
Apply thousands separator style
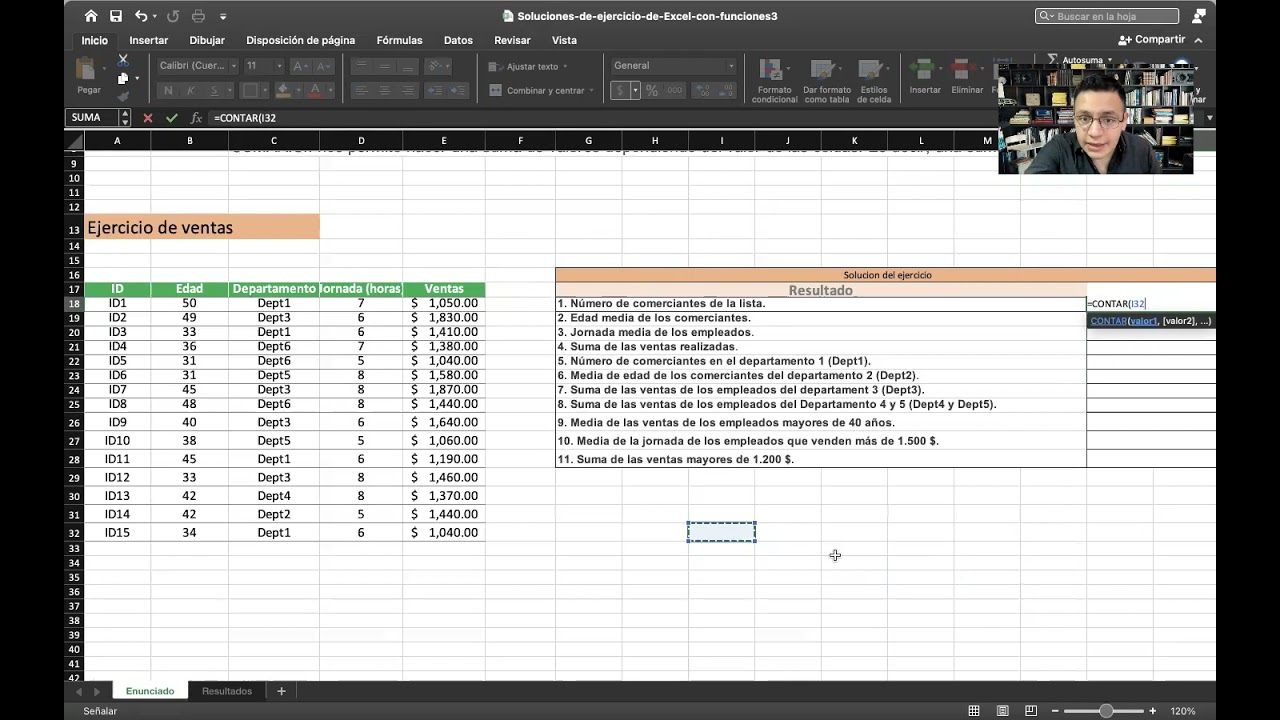click(x=675, y=91)
